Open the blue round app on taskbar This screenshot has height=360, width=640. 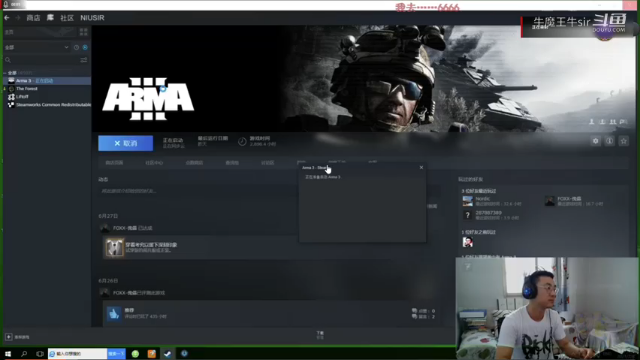tap(184, 353)
